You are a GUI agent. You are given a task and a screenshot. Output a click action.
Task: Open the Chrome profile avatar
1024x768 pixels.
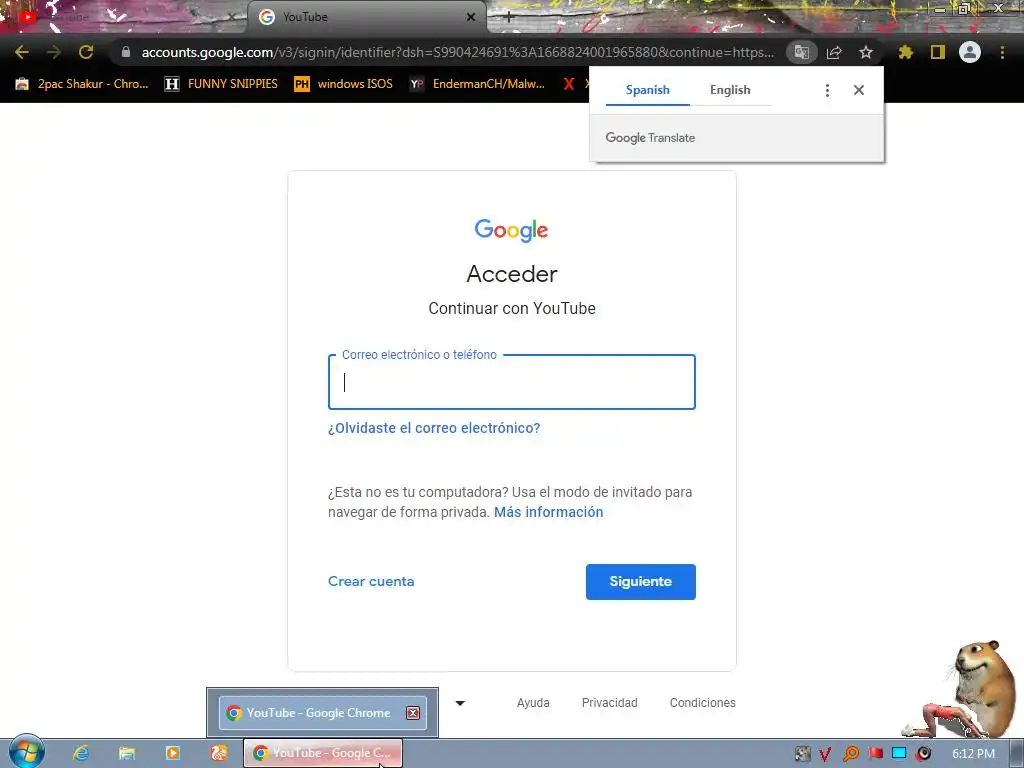click(970, 52)
